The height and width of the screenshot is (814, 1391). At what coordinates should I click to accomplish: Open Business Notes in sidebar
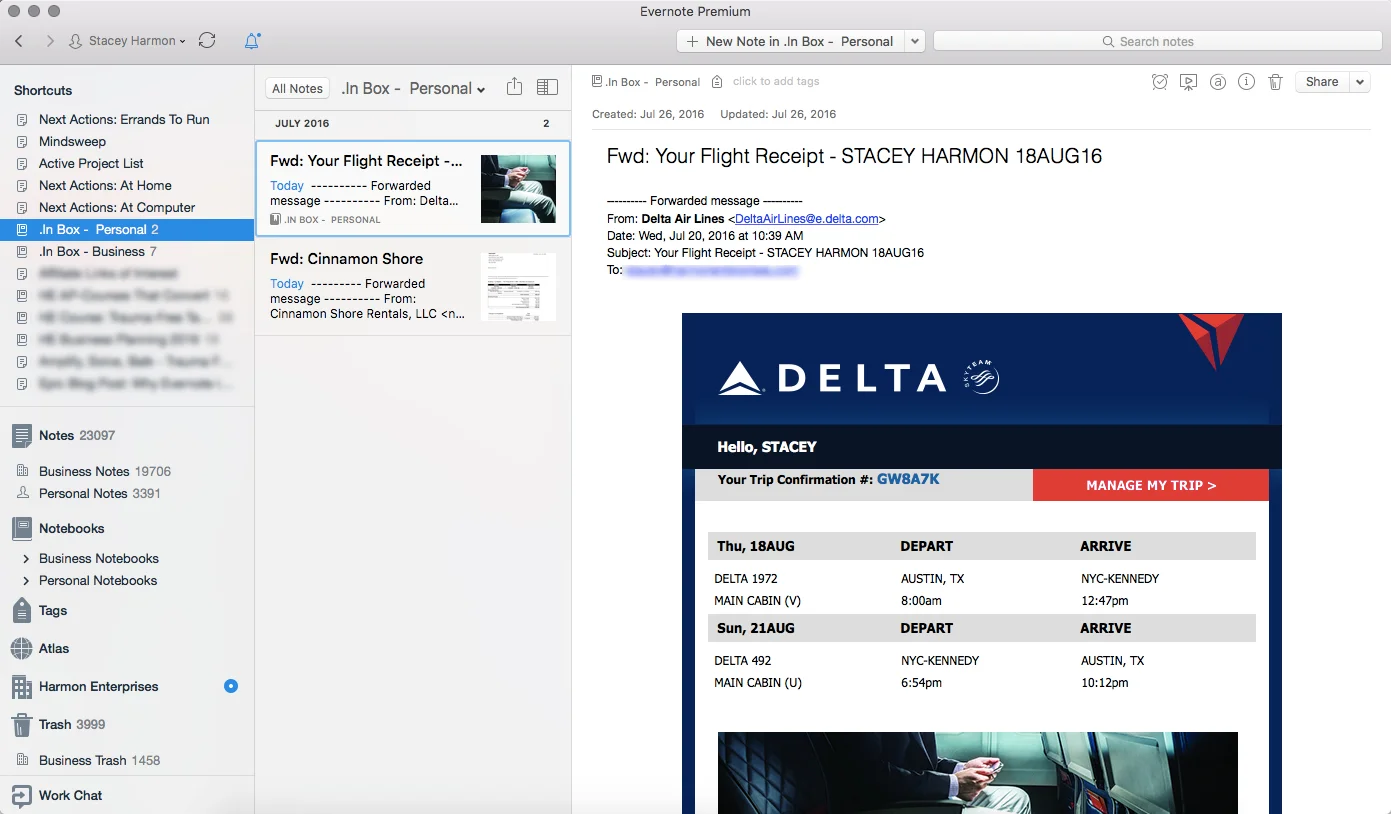click(x=104, y=471)
